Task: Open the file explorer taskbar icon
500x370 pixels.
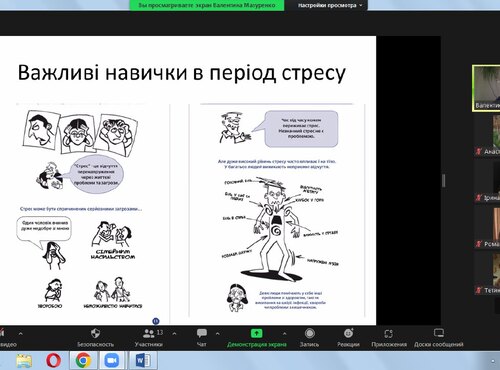Action: pyautogui.click(x=24, y=360)
